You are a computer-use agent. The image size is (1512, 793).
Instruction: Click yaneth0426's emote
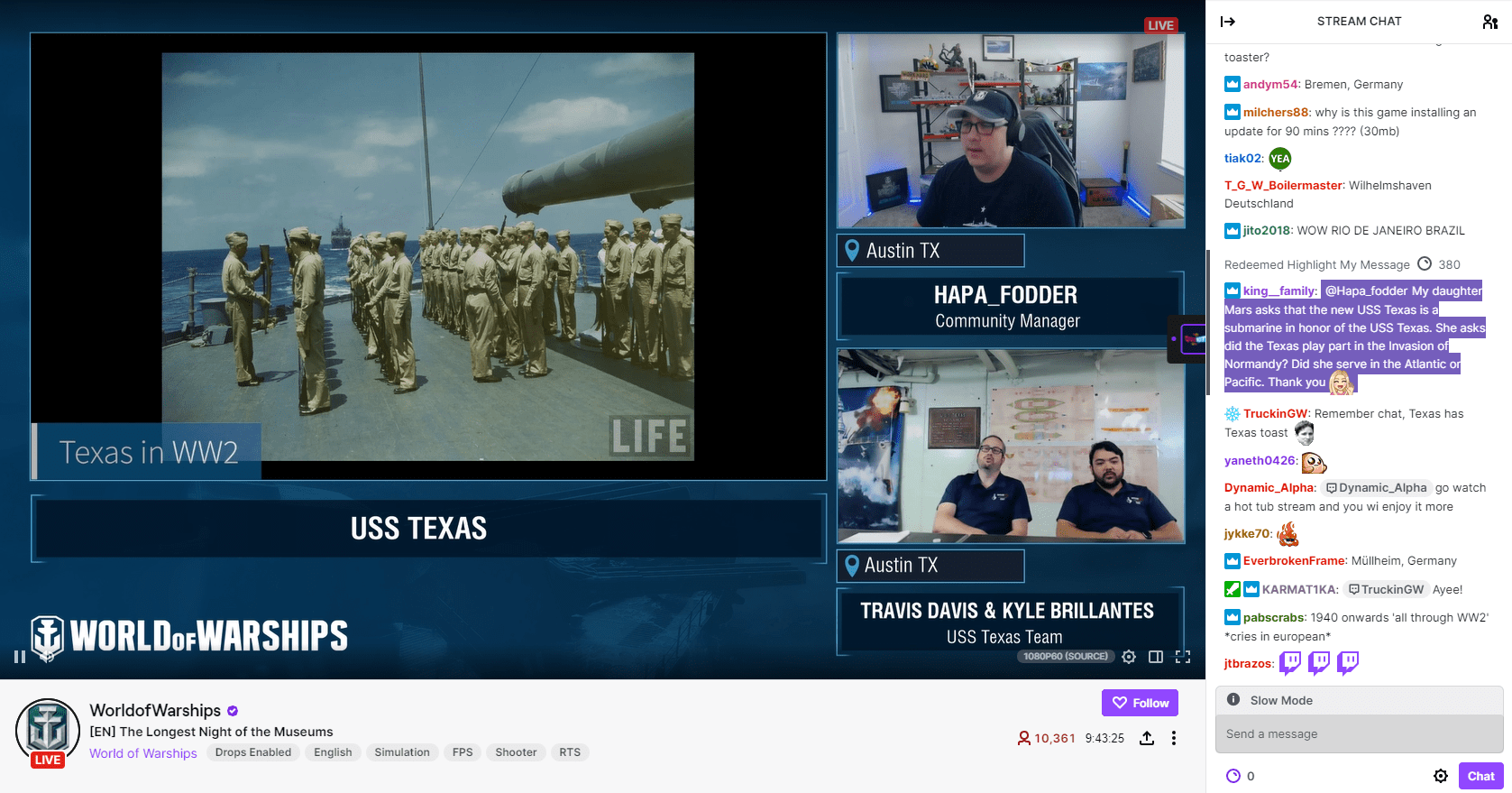(x=1314, y=463)
